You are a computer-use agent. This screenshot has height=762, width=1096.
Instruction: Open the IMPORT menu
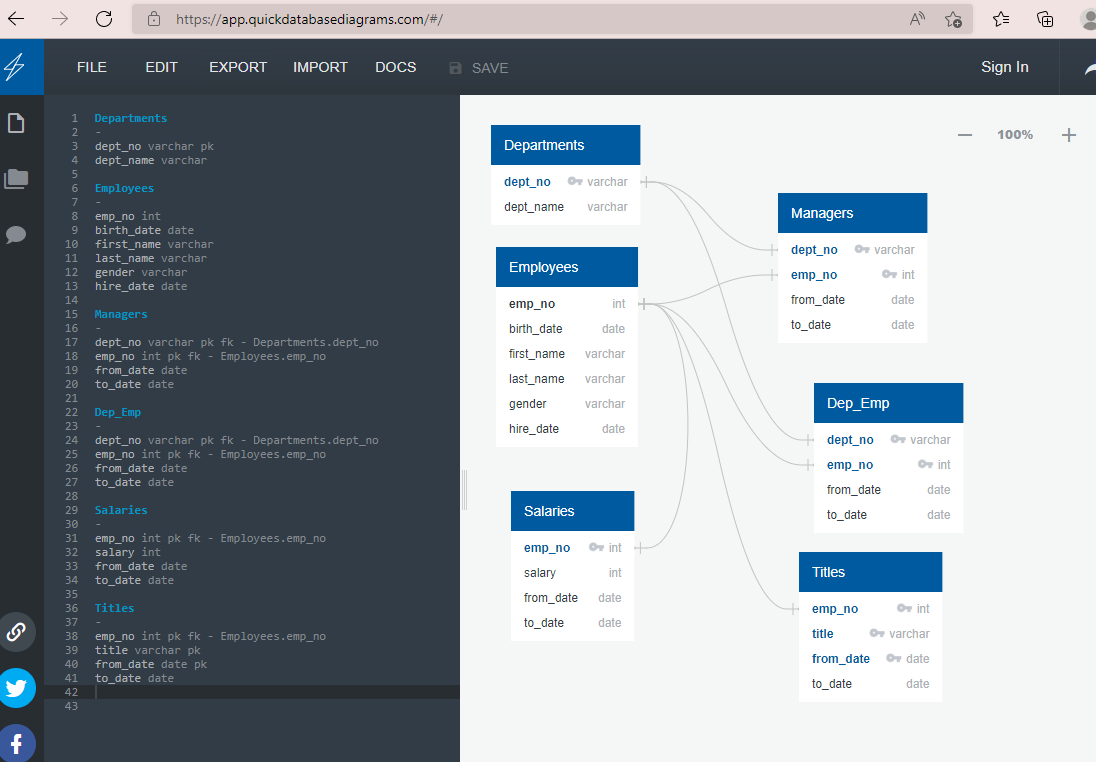pyautogui.click(x=320, y=67)
